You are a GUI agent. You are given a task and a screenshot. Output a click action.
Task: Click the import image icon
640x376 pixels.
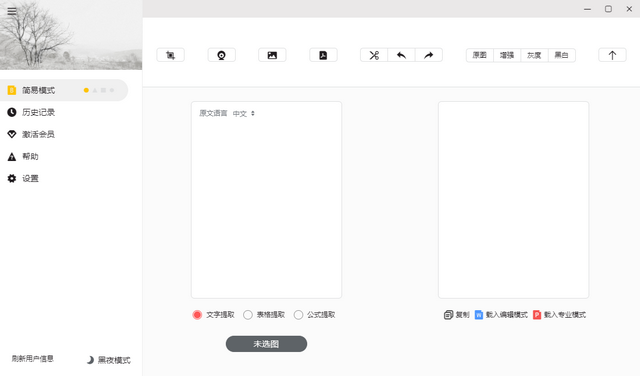click(x=272, y=55)
